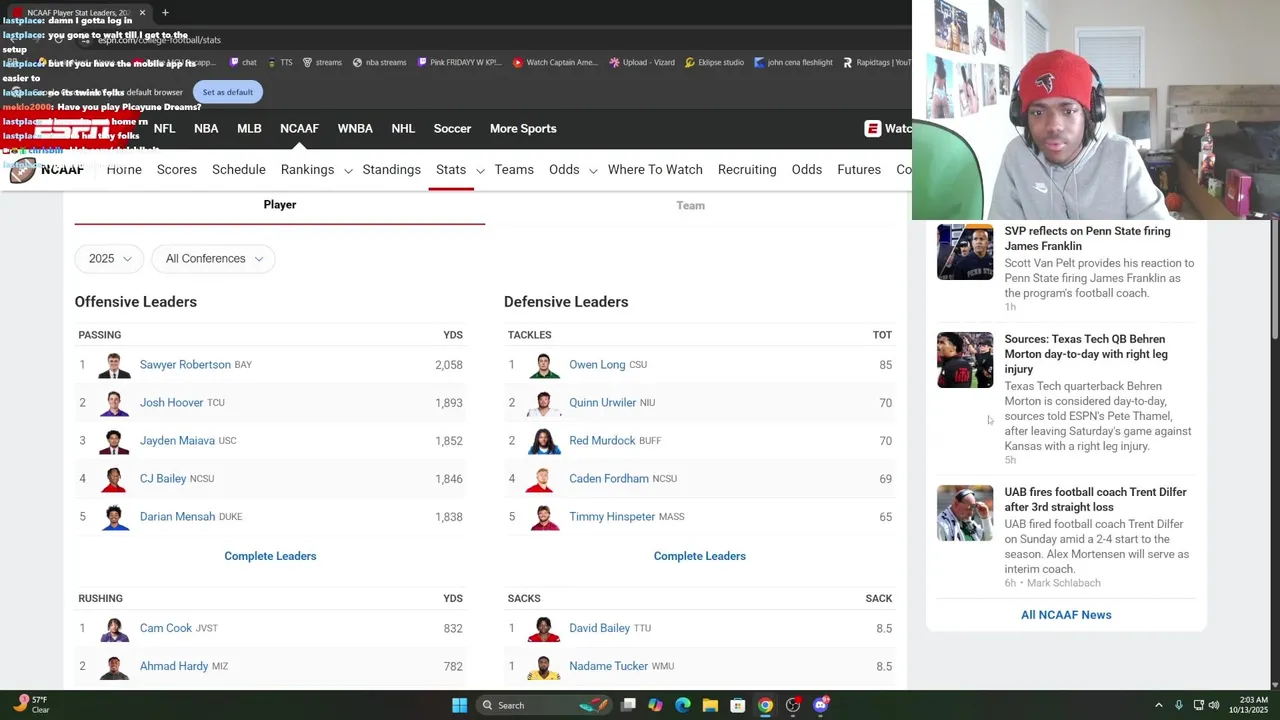Click the NCAAF football logo icon
The image size is (1280, 720).
23,170
